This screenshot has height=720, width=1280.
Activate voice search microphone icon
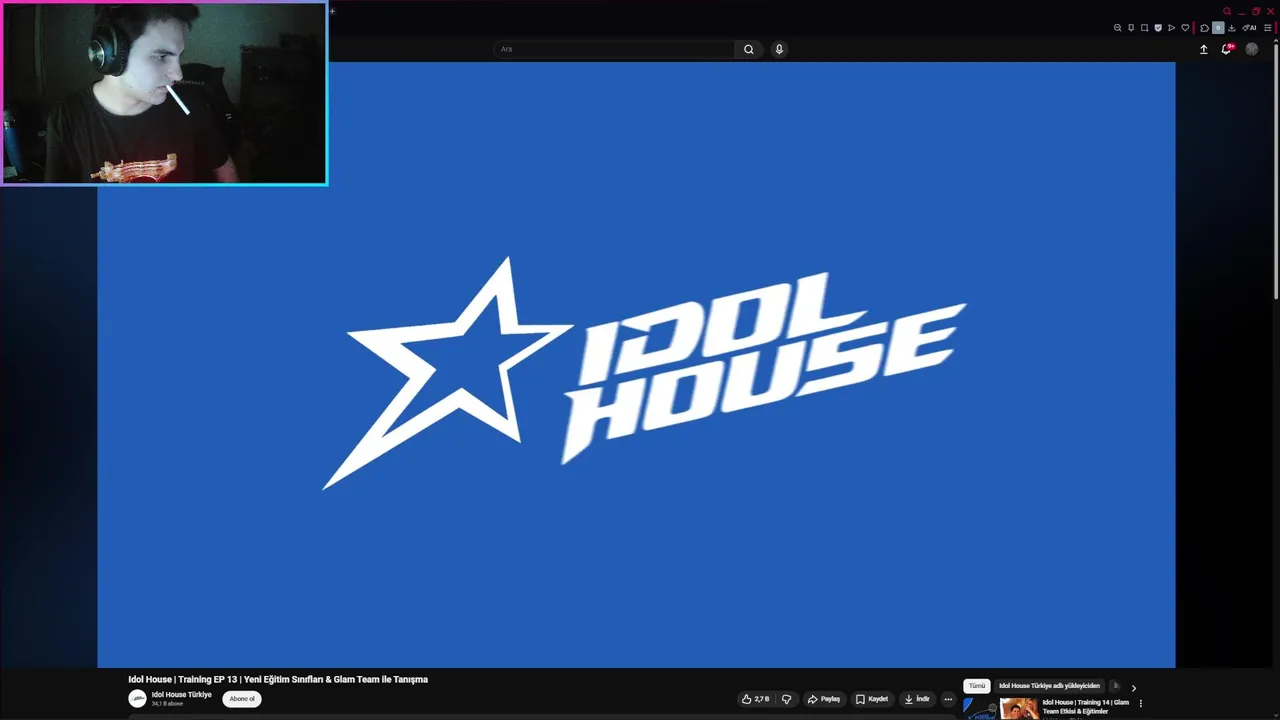779,49
